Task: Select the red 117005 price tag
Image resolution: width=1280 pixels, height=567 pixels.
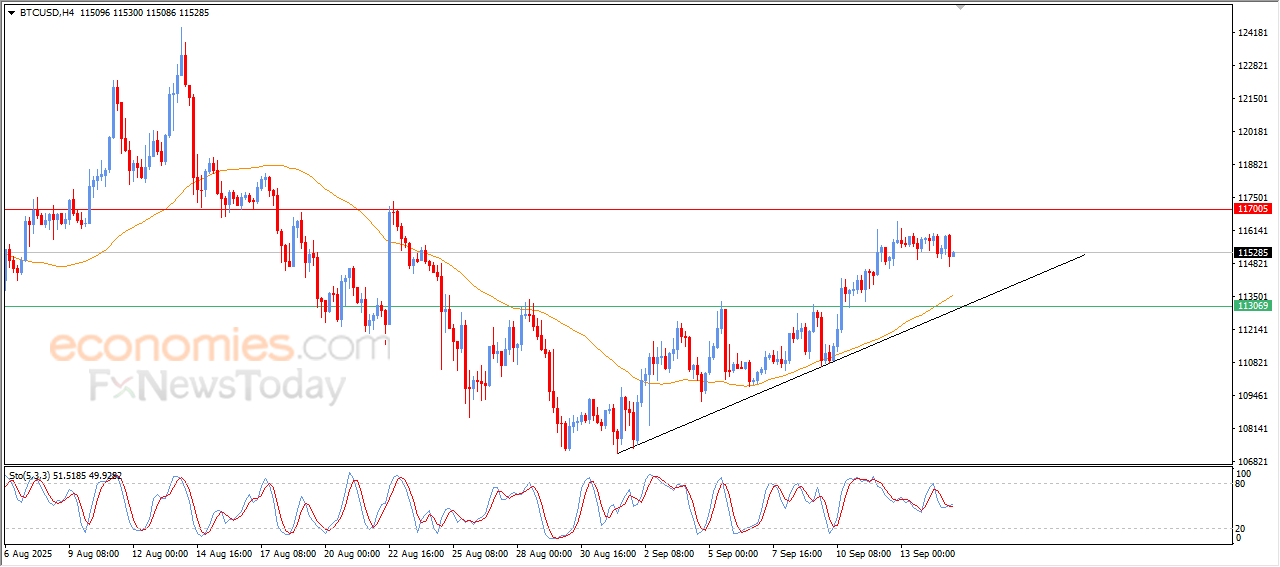Action: (1253, 209)
